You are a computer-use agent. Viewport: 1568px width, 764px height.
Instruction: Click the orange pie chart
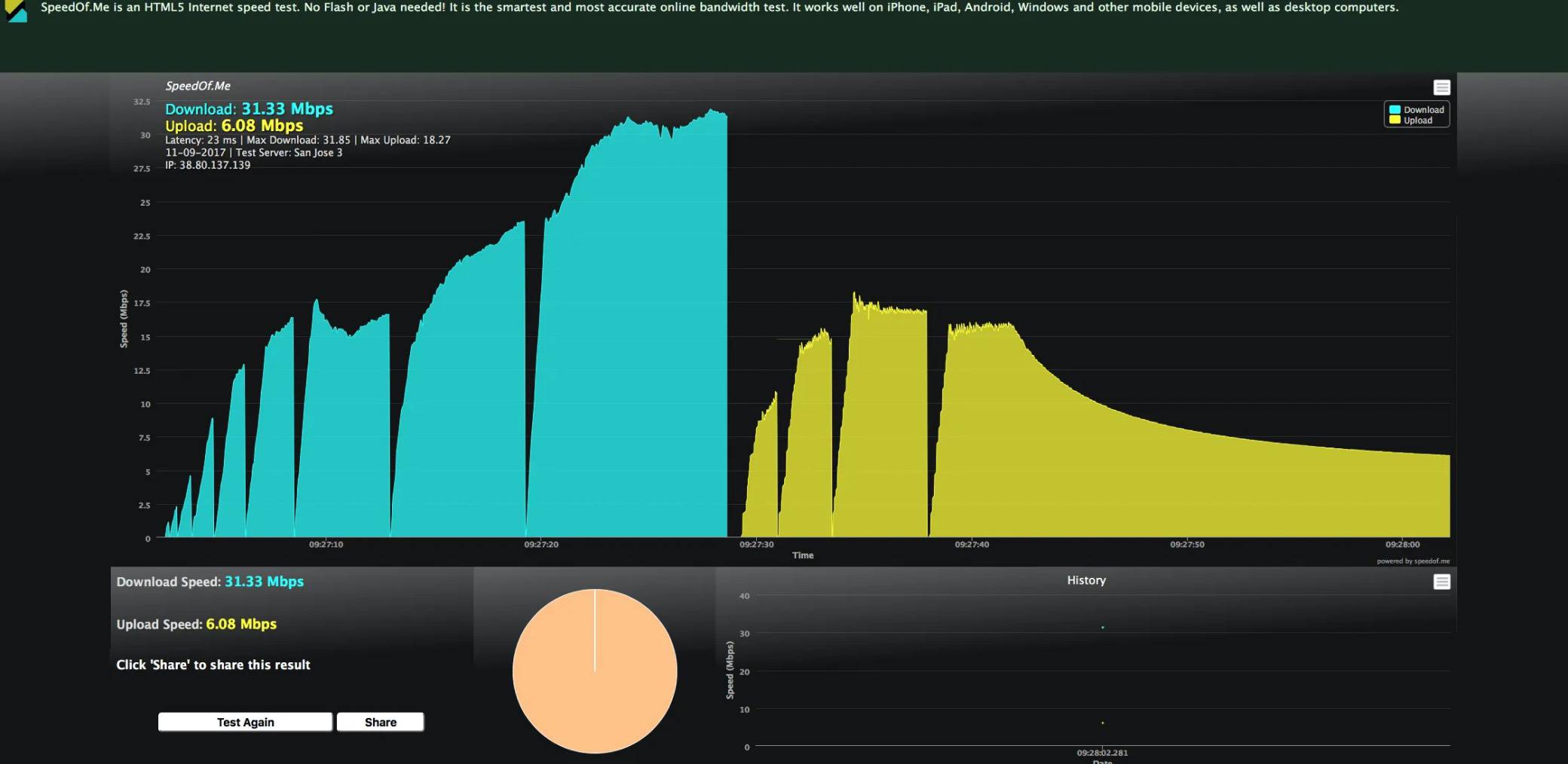tap(595, 671)
